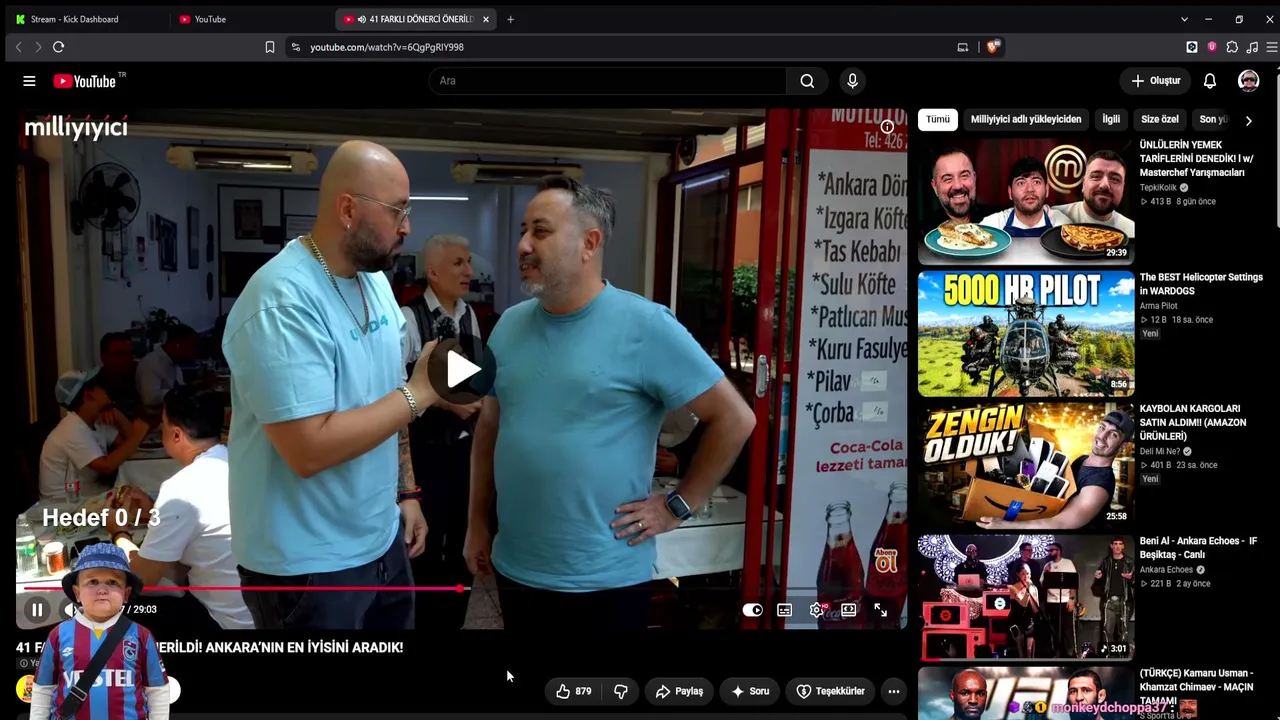Toggle the autoplay switch in the player

click(x=753, y=610)
